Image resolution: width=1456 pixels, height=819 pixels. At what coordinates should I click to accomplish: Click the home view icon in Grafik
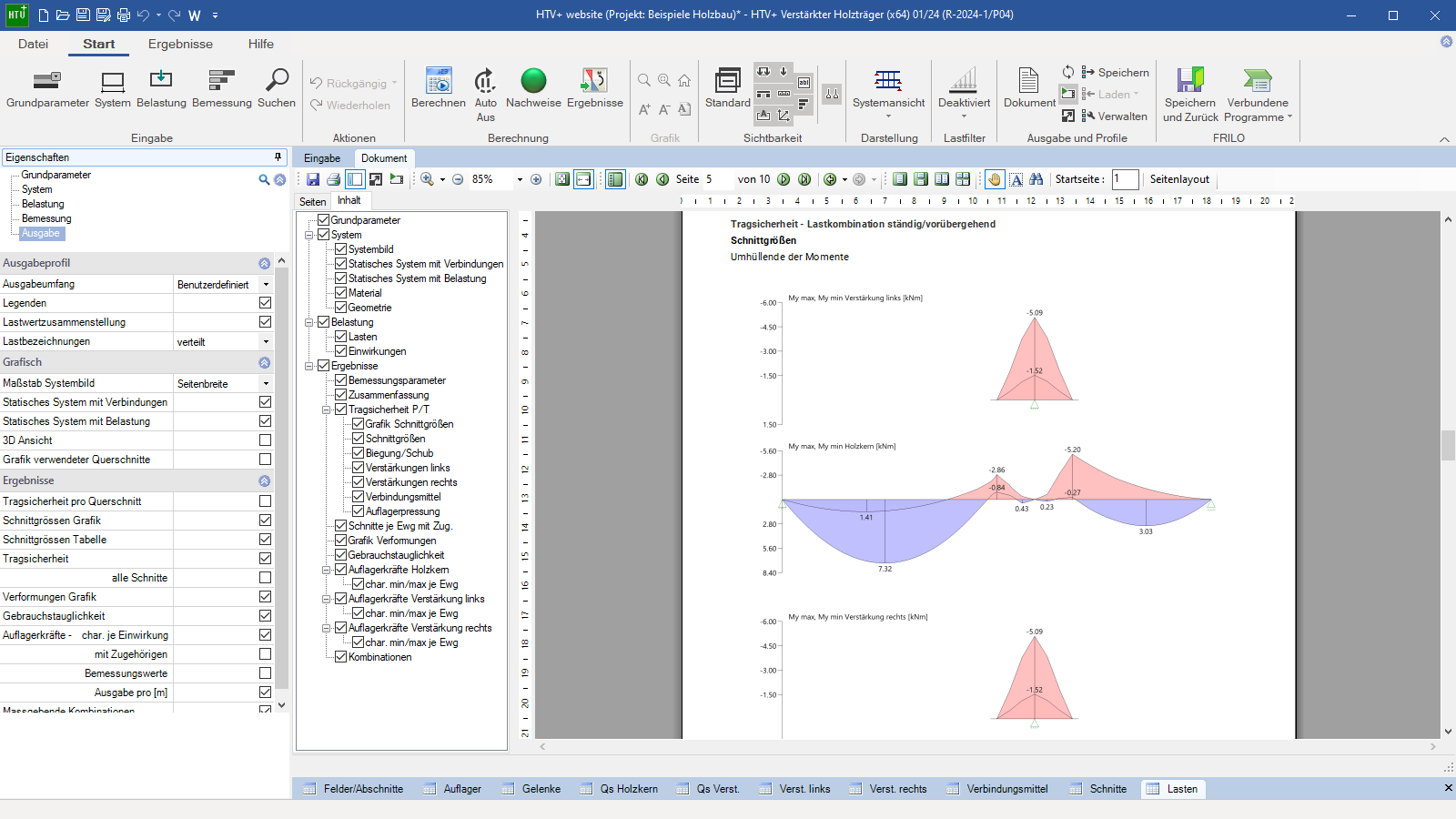[x=684, y=80]
